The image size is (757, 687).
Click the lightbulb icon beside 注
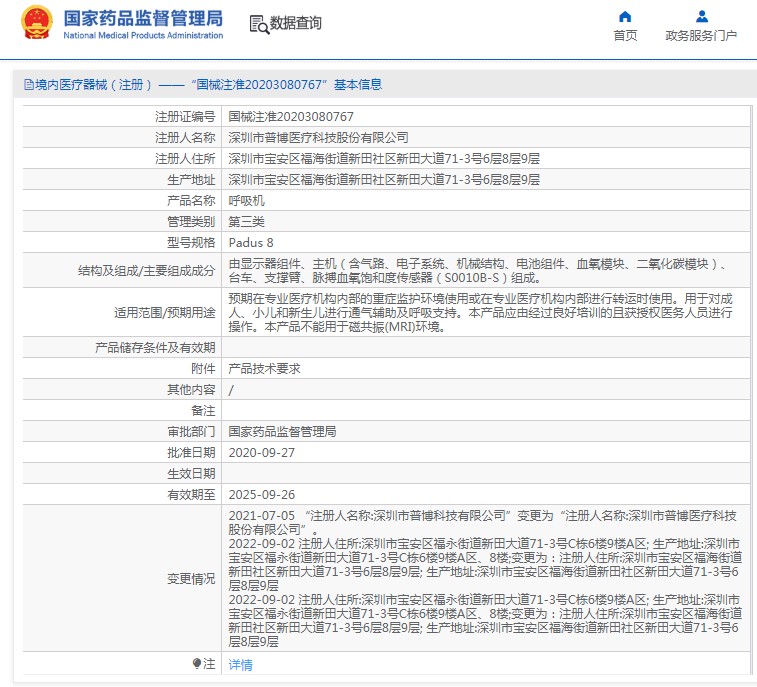click(x=196, y=664)
